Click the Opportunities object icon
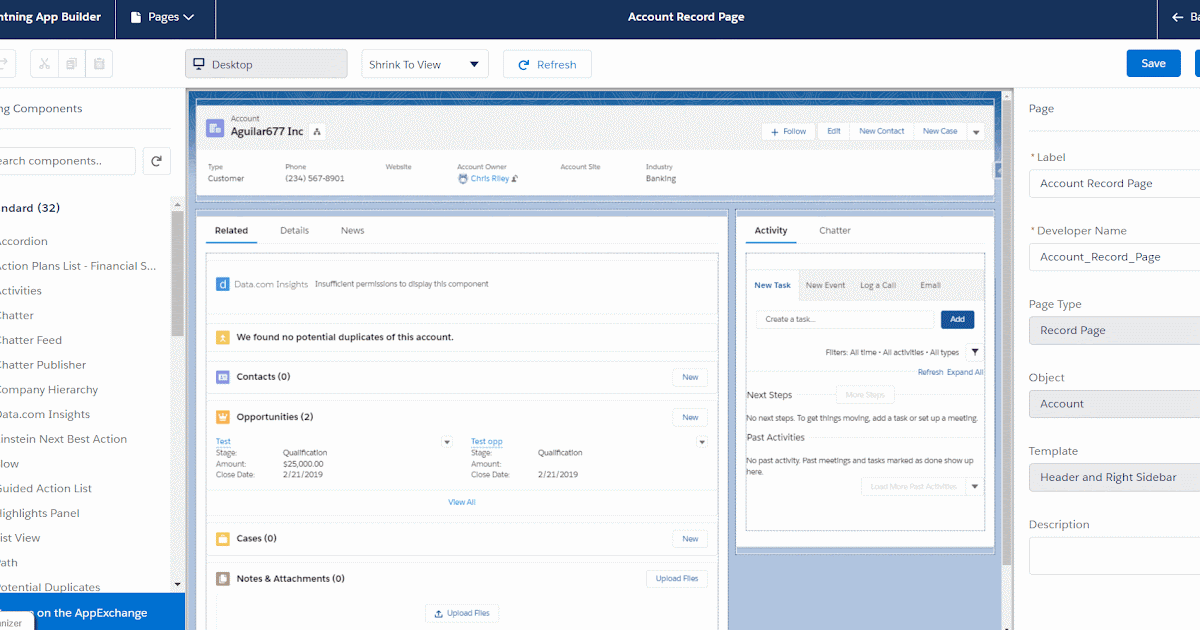The height and width of the screenshot is (630, 1200). point(222,417)
